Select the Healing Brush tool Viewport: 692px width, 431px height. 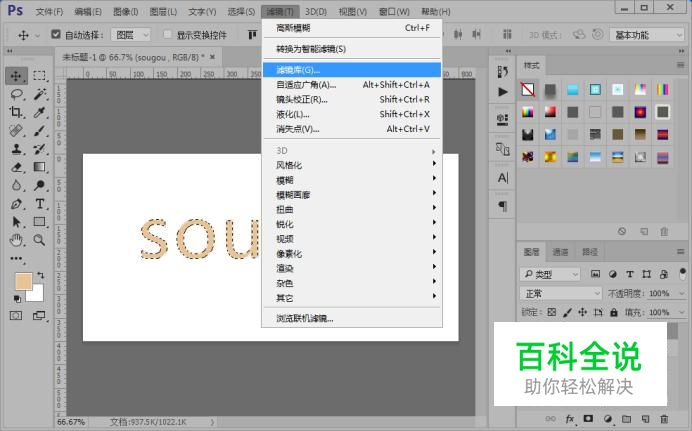click(x=16, y=131)
